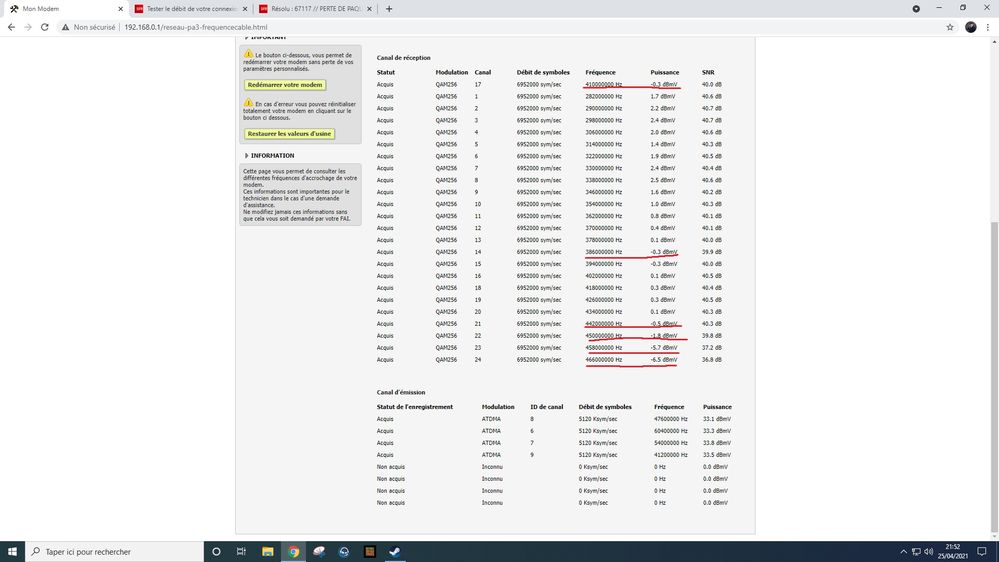Launch Steam from the taskbar
This screenshot has width=999, height=562.
point(394,551)
